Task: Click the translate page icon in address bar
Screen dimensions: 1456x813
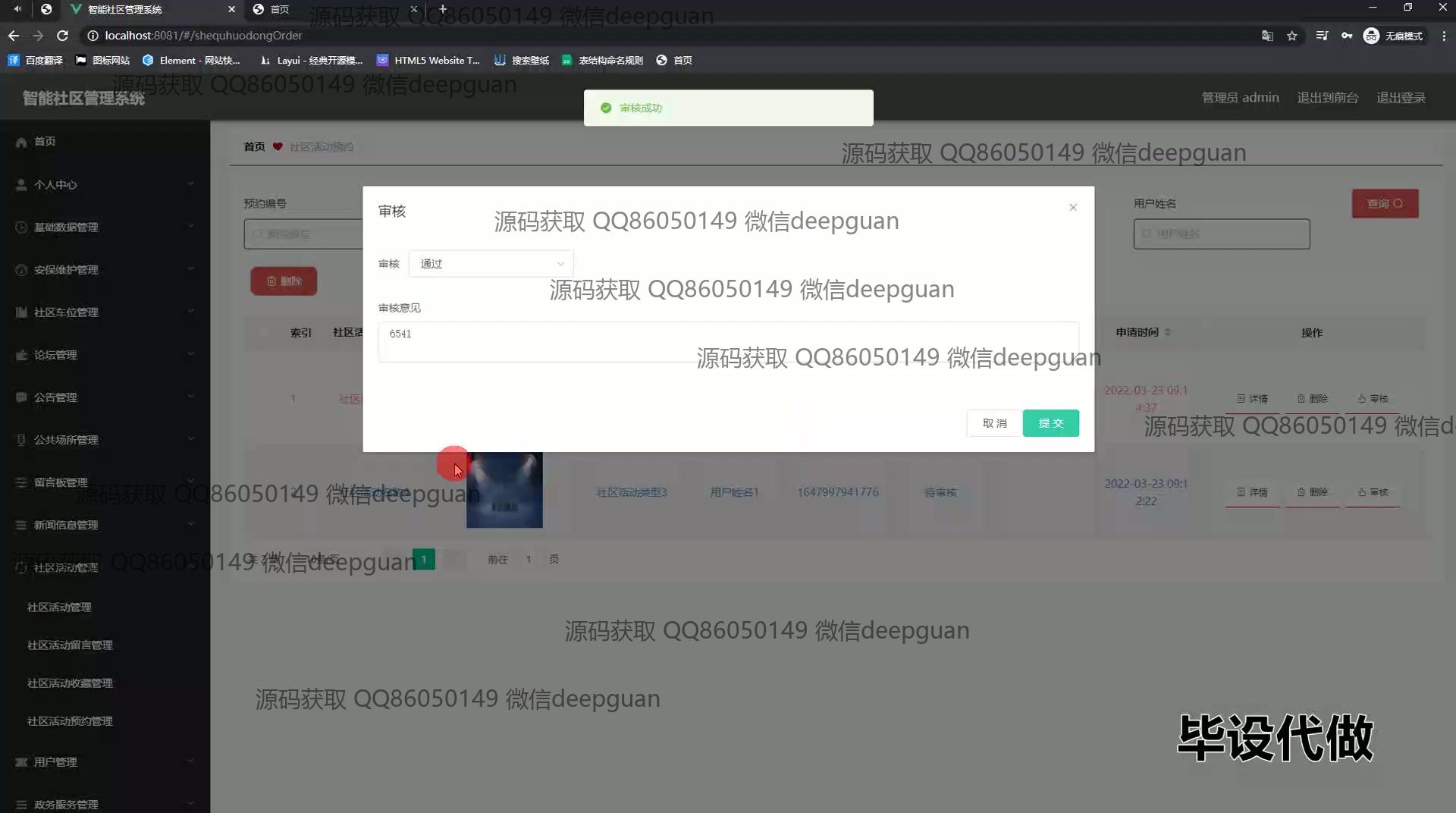Action: coord(1266,36)
